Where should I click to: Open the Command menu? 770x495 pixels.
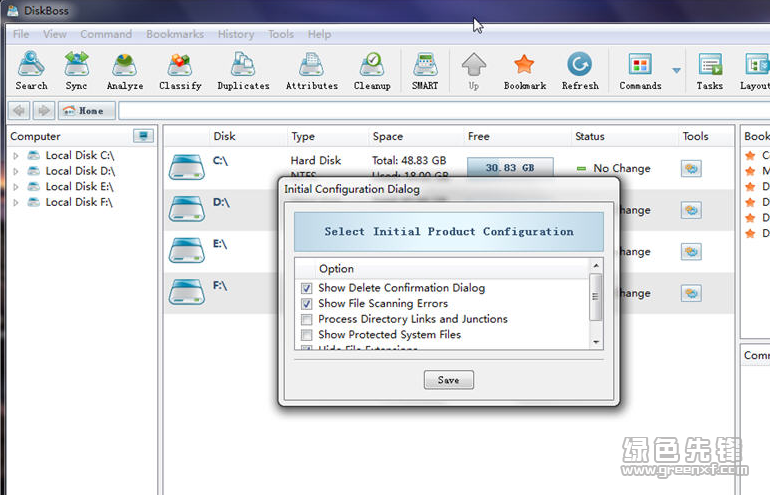(106, 34)
